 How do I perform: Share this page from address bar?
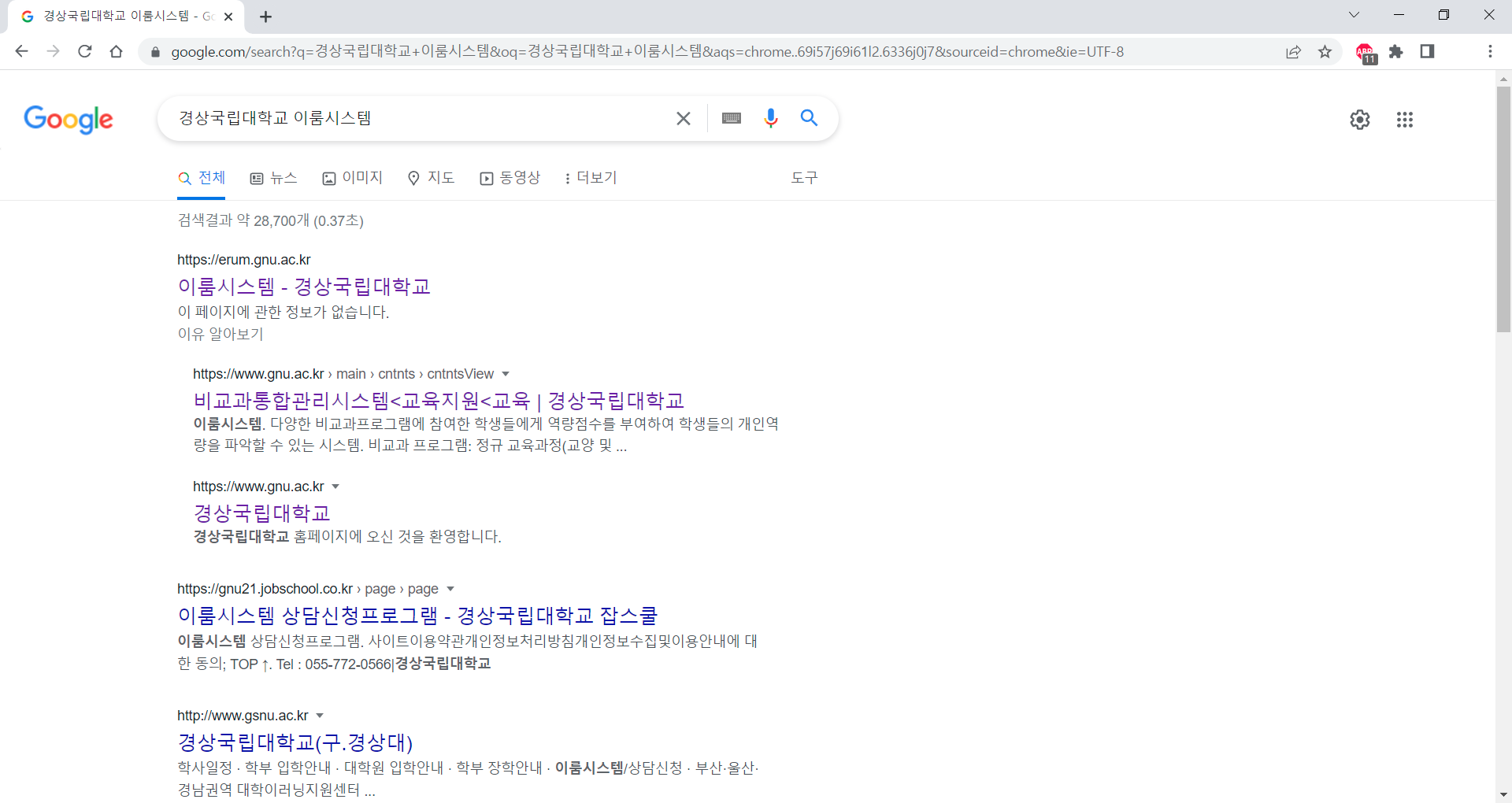pyautogui.click(x=1293, y=52)
